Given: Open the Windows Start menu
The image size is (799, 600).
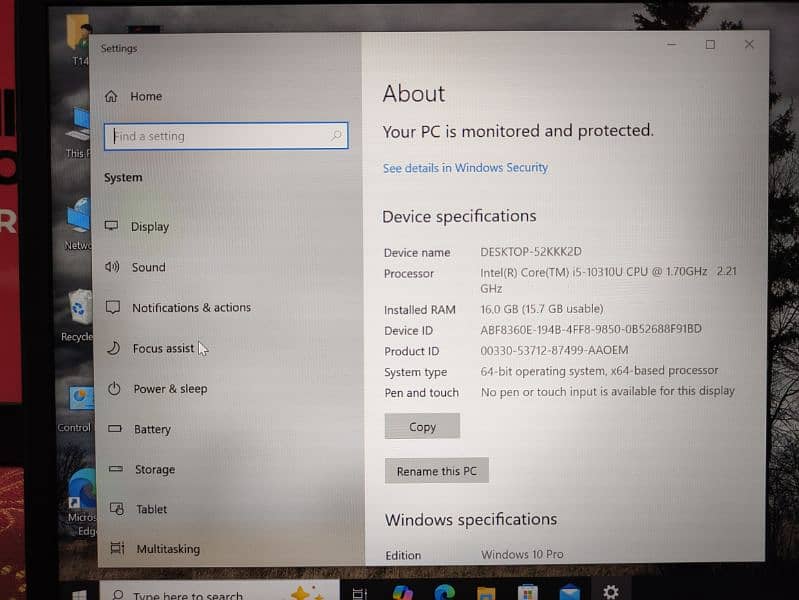Looking at the screenshot, I should [x=80, y=594].
